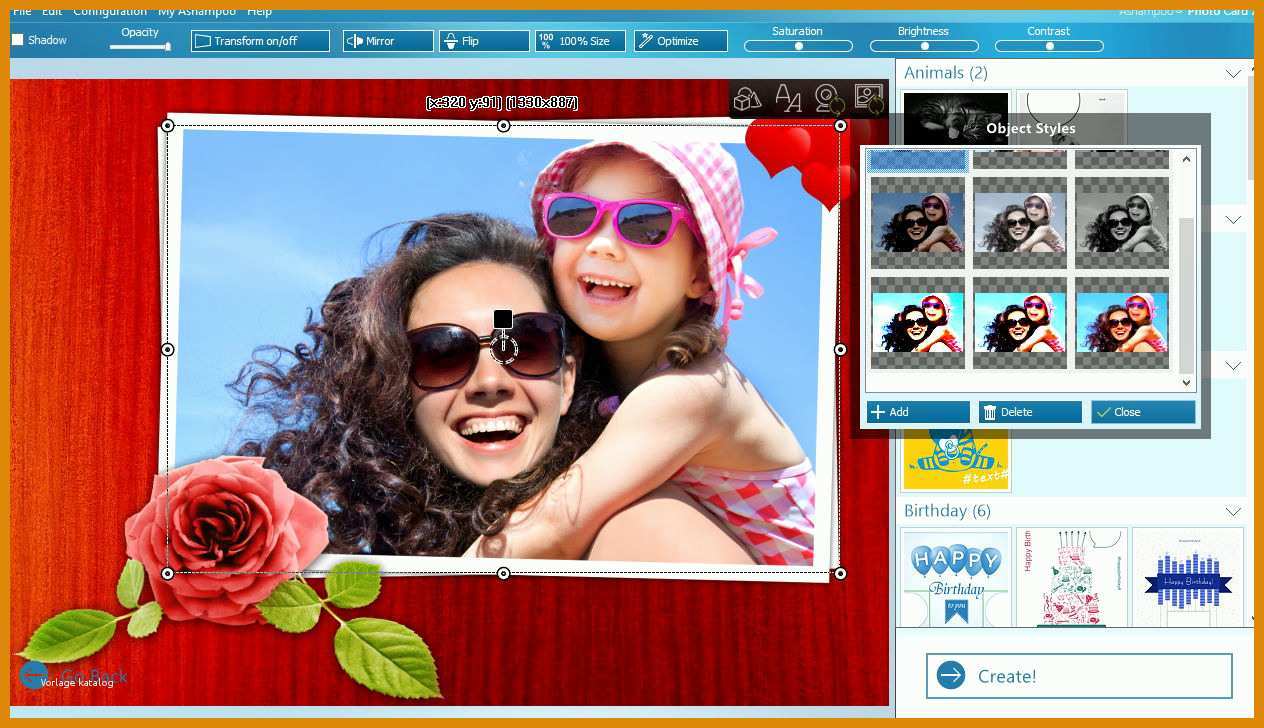1264x728 pixels.
Task: Click the top-left corner handle of the photo
Action: click(x=168, y=126)
